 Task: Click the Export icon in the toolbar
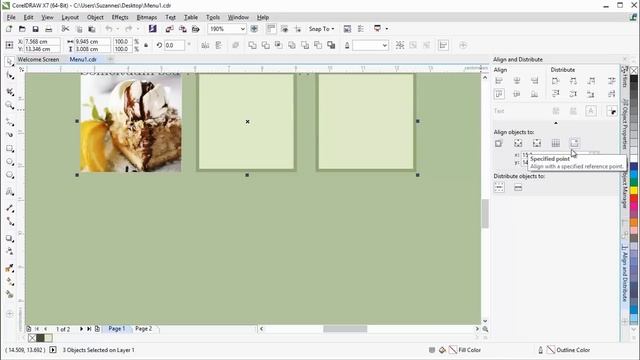[182, 29]
